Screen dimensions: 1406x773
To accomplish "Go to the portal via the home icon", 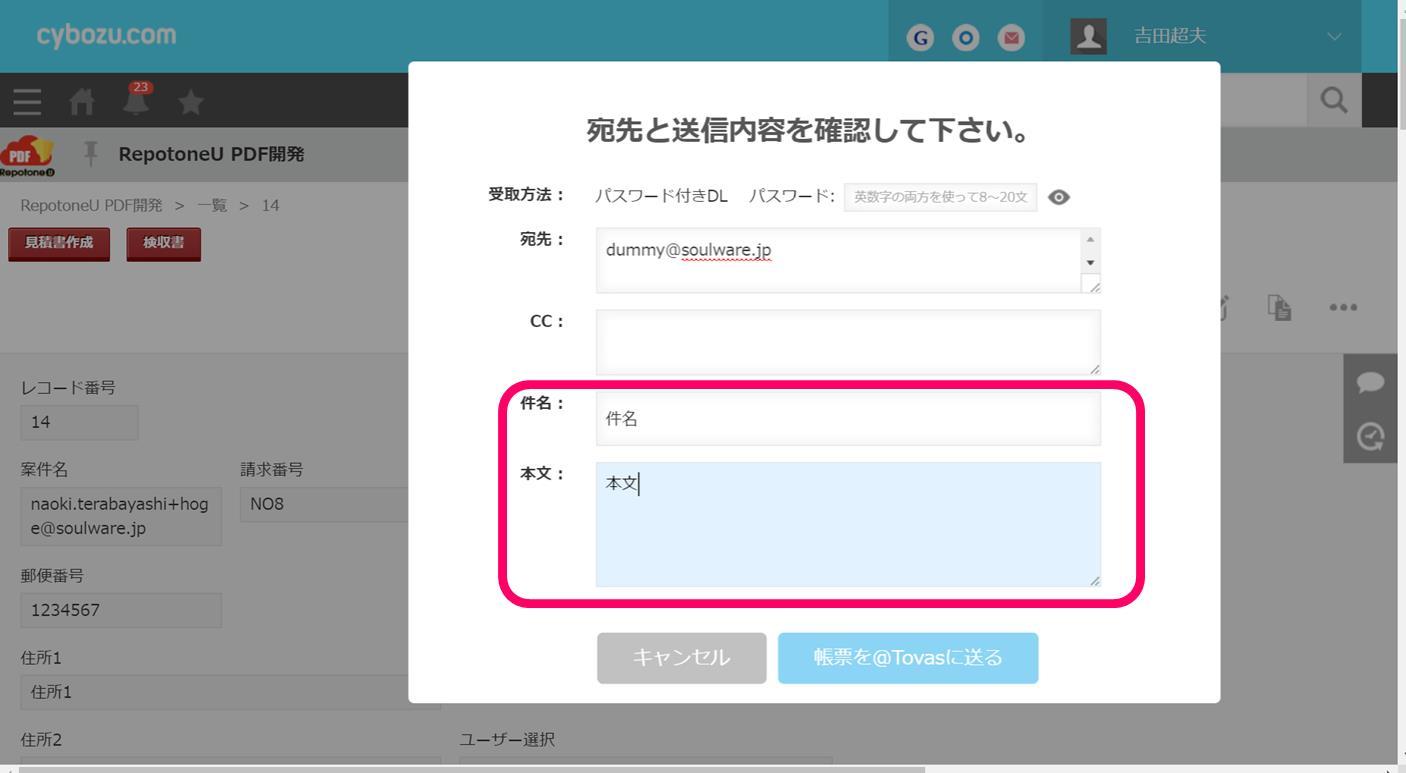I will [81, 101].
